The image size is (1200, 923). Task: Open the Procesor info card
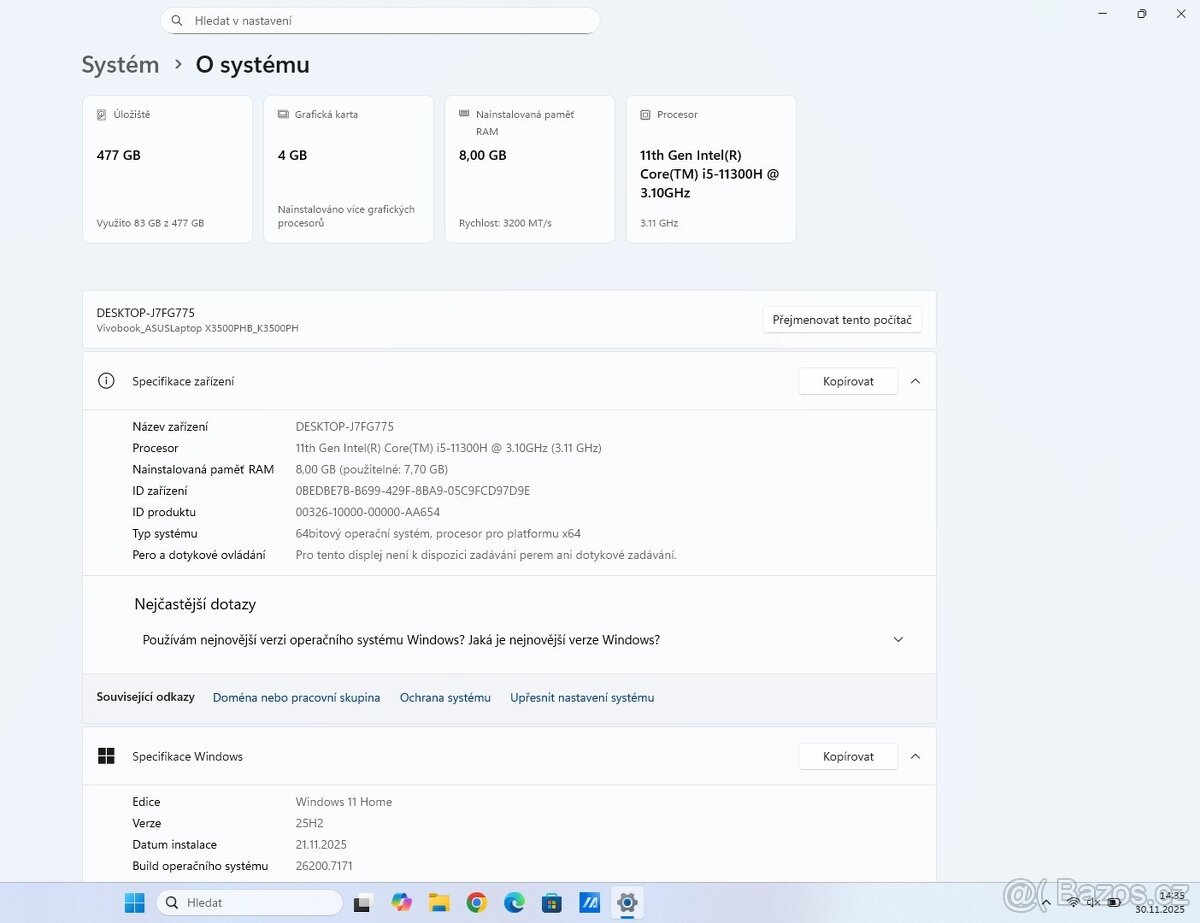(710, 168)
